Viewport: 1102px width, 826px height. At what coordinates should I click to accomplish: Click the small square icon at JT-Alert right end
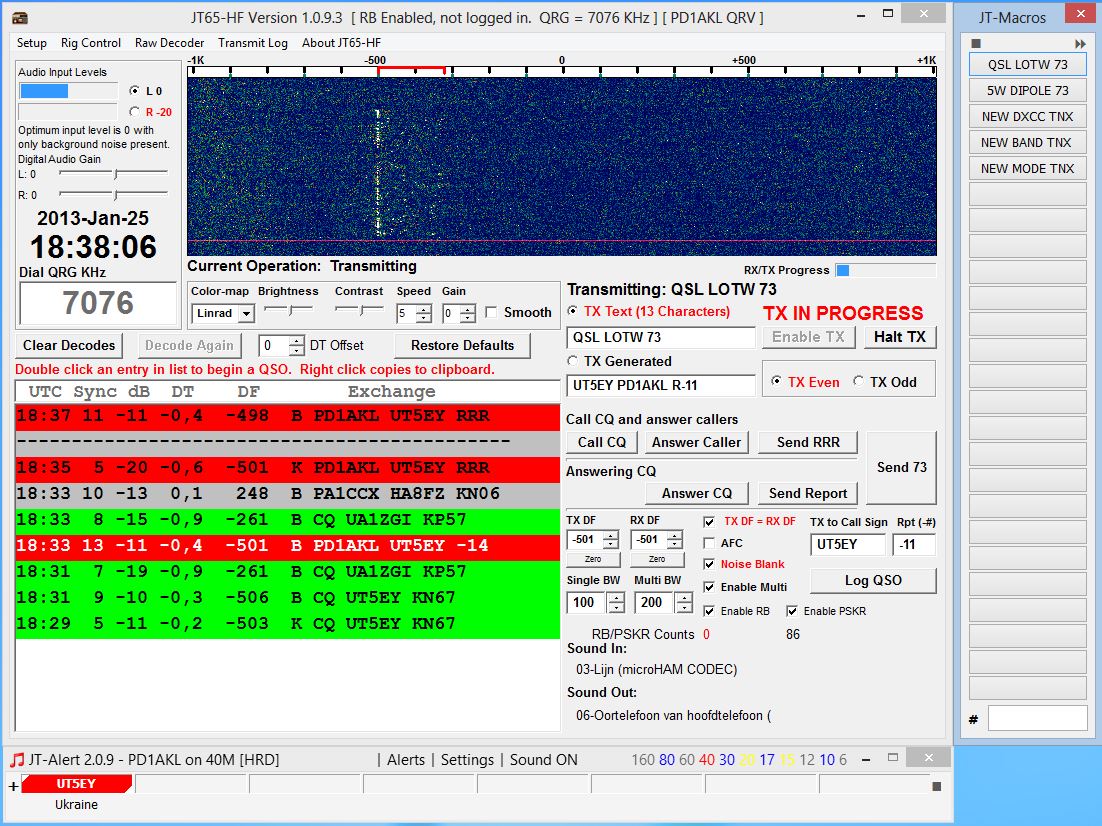click(936, 786)
